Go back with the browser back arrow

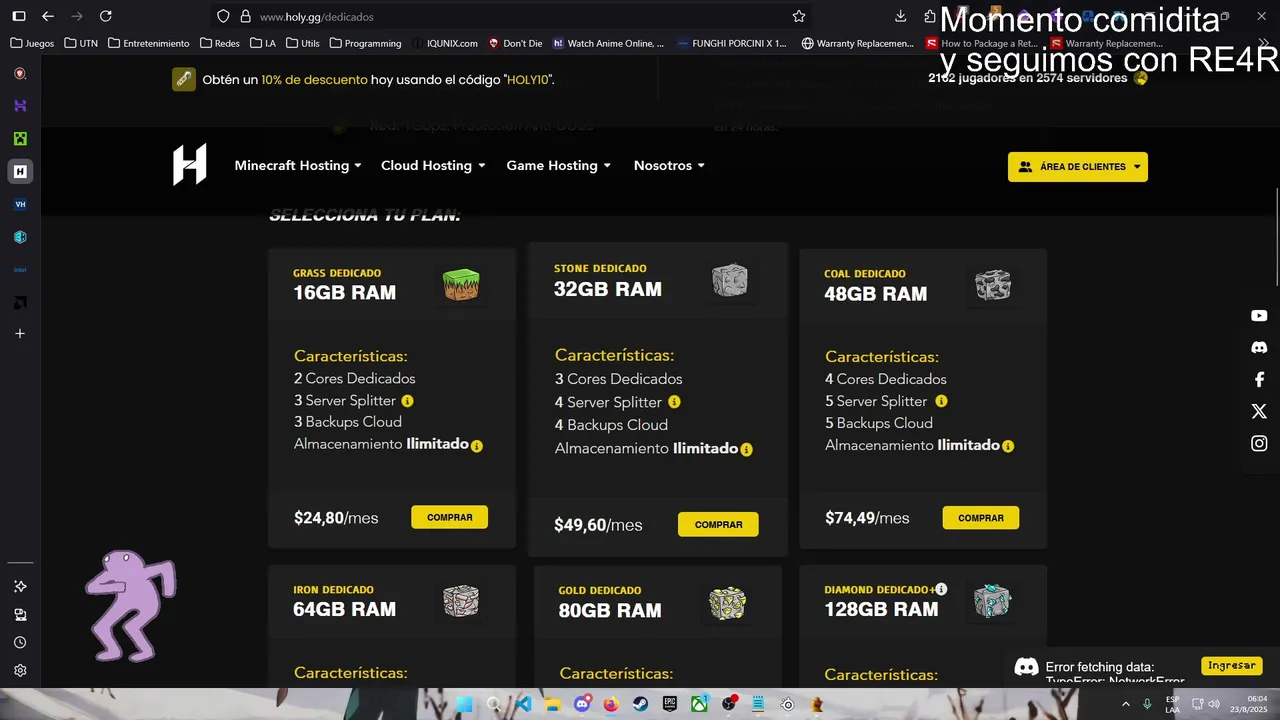click(48, 16)
